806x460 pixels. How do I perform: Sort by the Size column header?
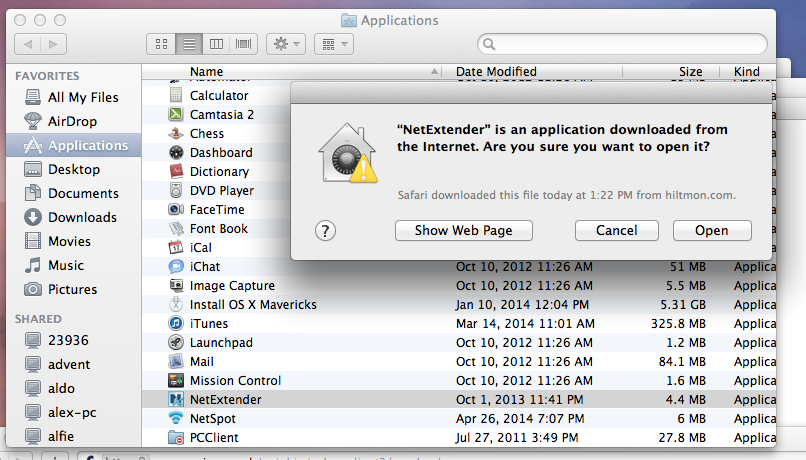pos(671,71)
